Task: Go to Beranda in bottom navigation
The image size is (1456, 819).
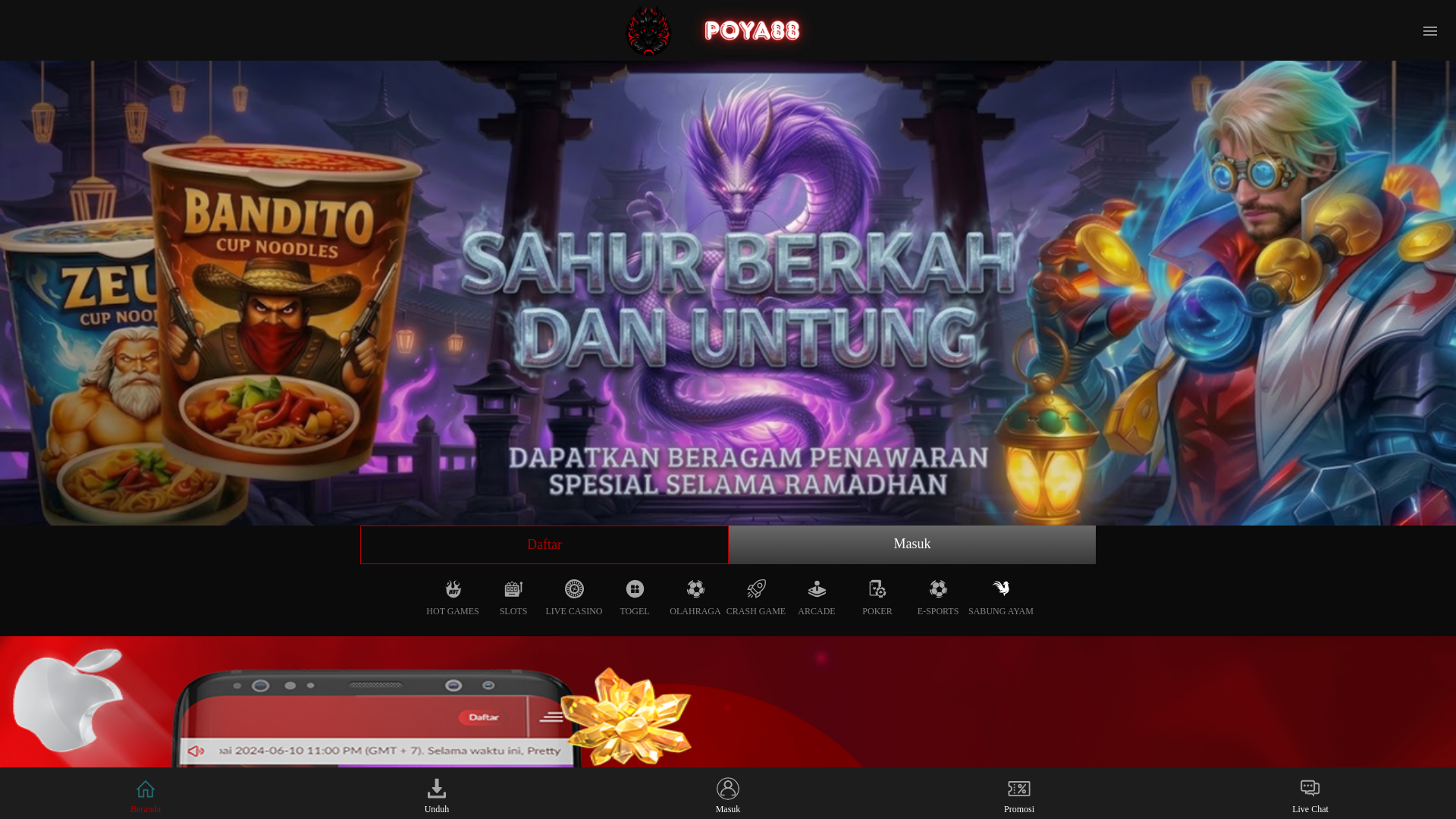Action: coord(146,795)
